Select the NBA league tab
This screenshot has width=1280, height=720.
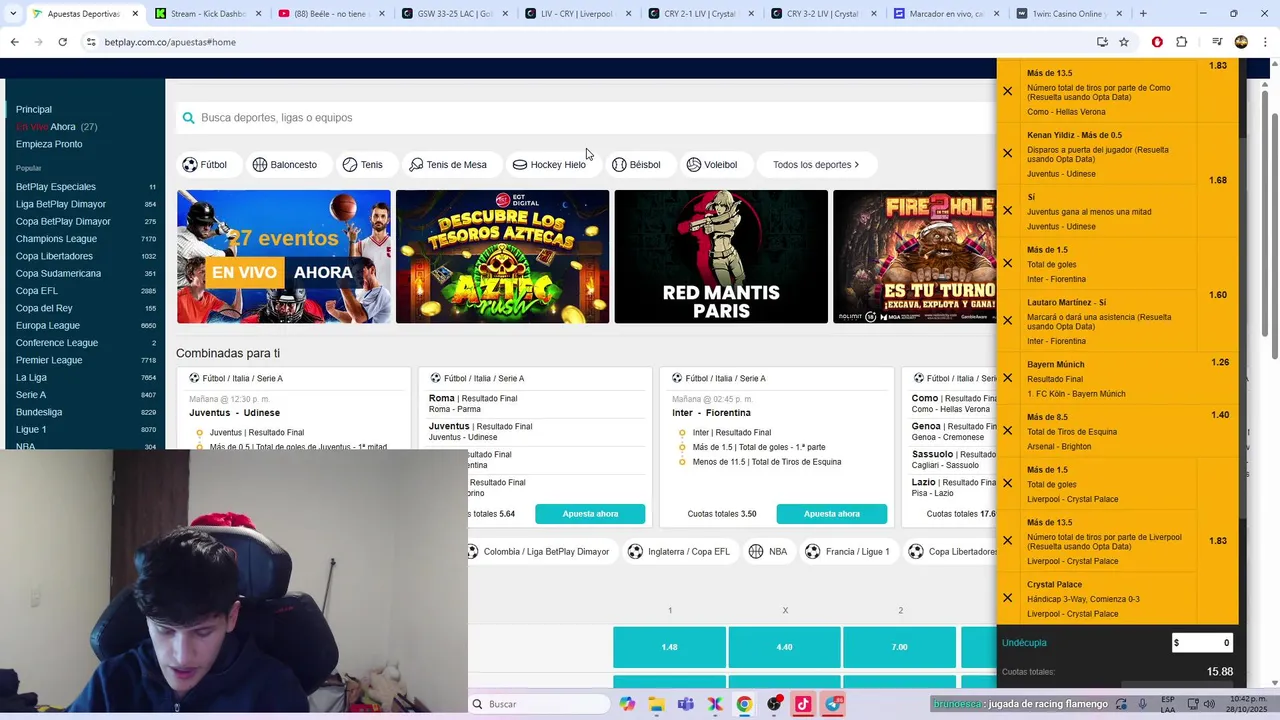[768, 551]
